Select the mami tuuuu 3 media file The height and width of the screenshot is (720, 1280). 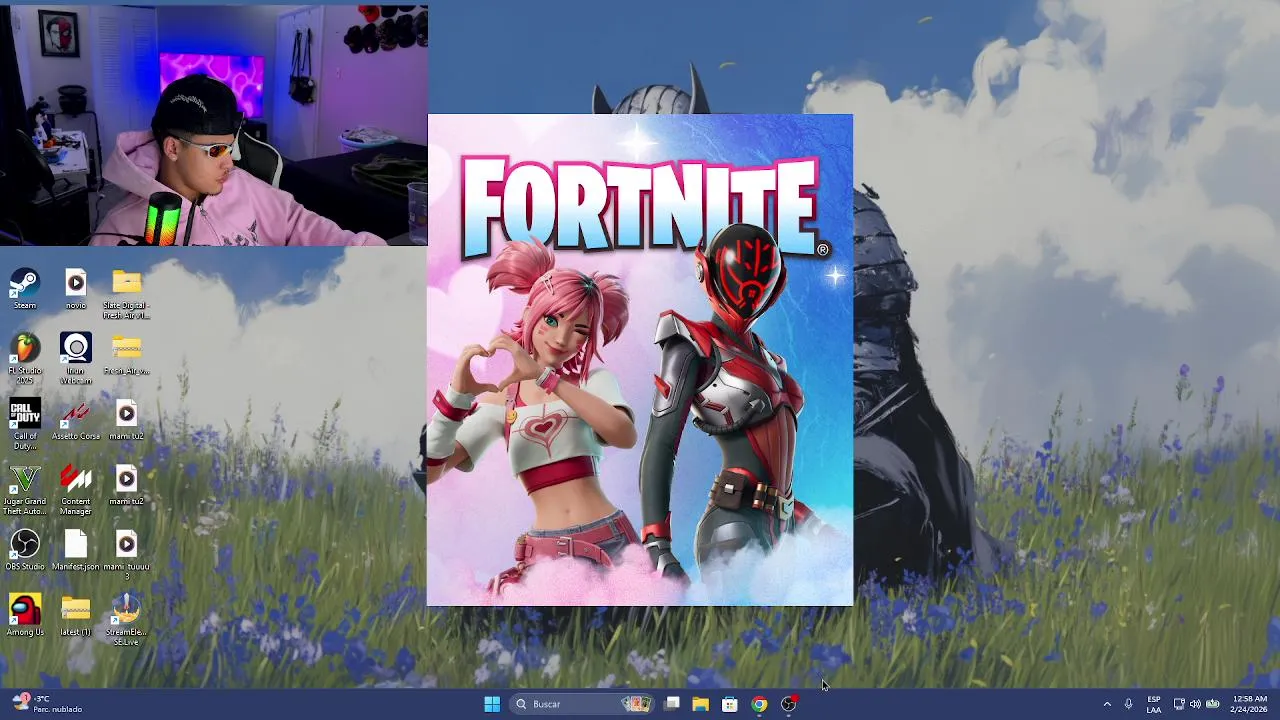click(126, 555)
